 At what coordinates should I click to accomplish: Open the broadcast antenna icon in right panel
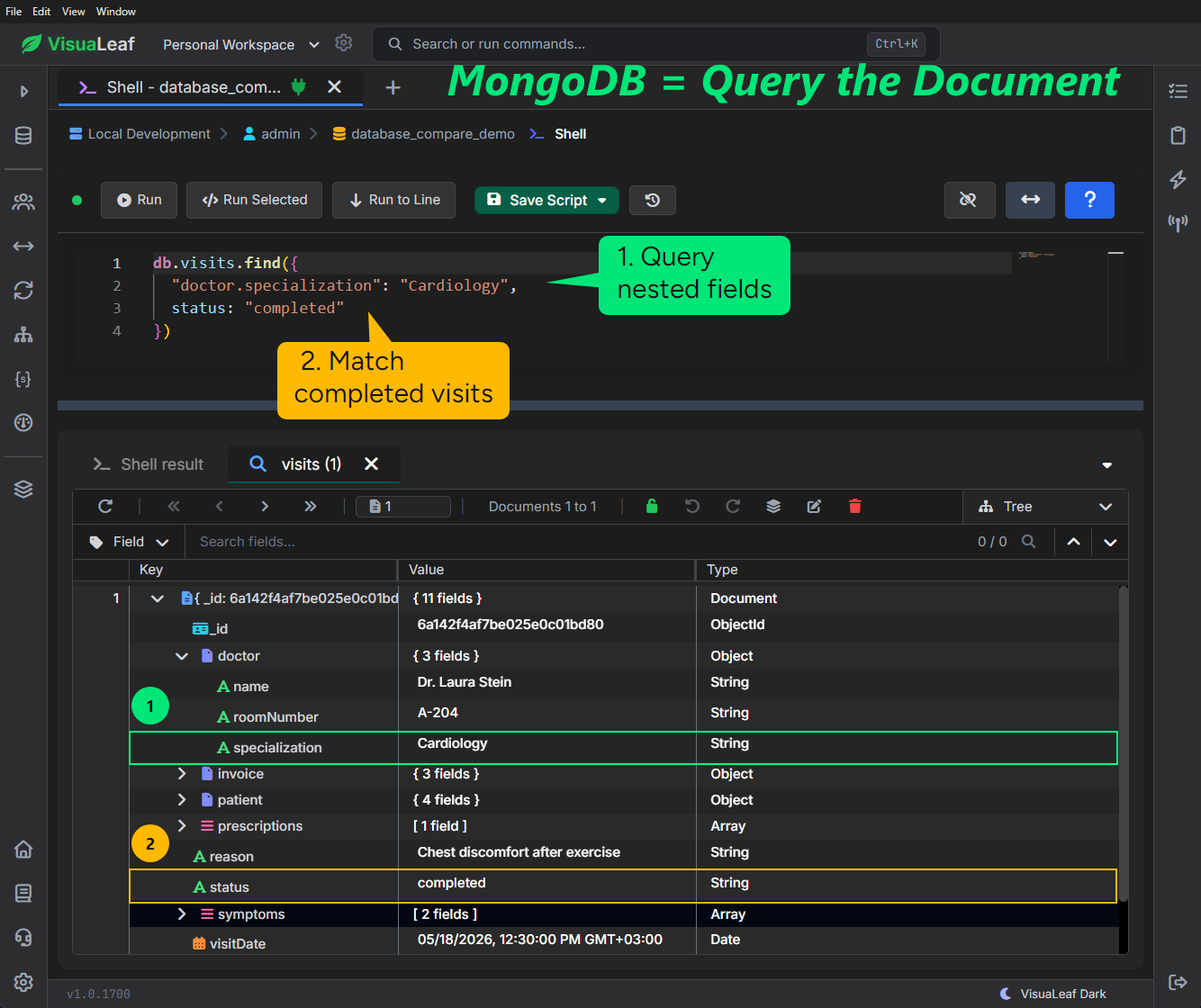1178,222
